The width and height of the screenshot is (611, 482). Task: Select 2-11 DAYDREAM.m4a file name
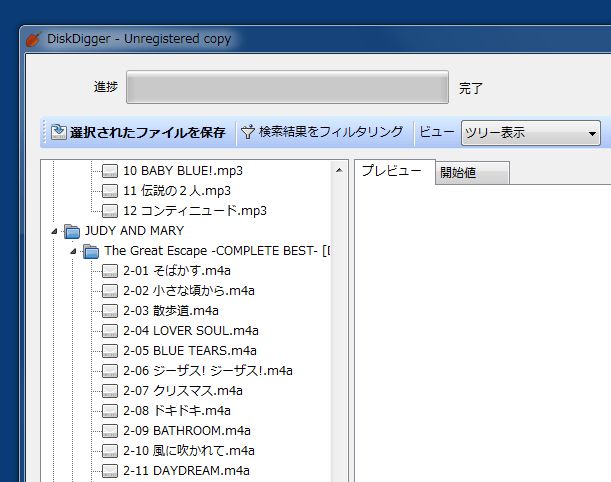(x=187, y=471)
